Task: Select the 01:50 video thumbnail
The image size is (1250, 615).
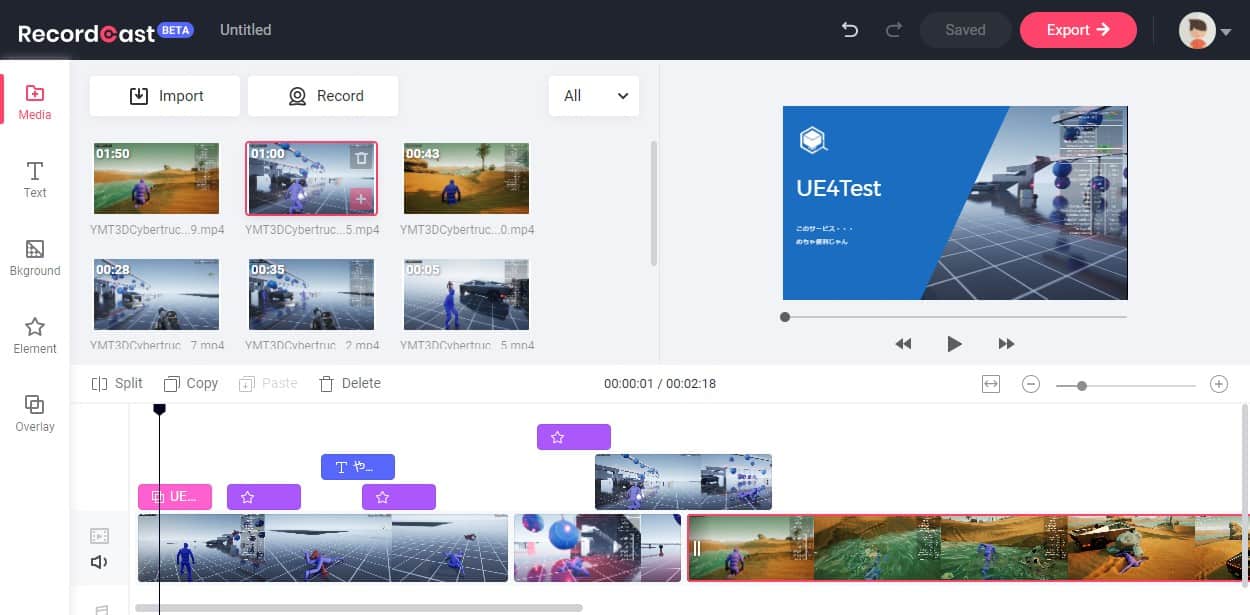Action: coord(156,178)
